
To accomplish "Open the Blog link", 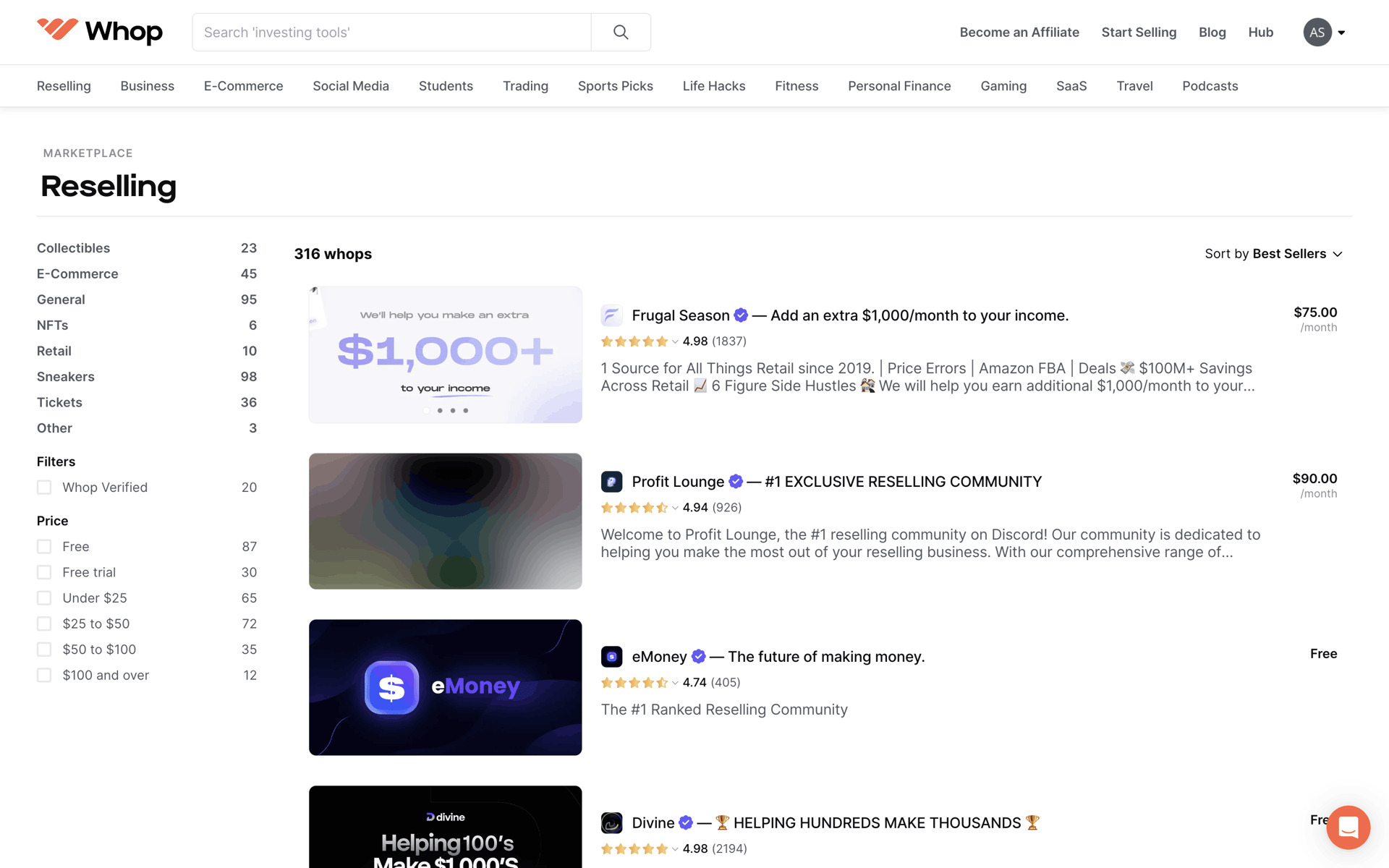I will pos(1212,33).
